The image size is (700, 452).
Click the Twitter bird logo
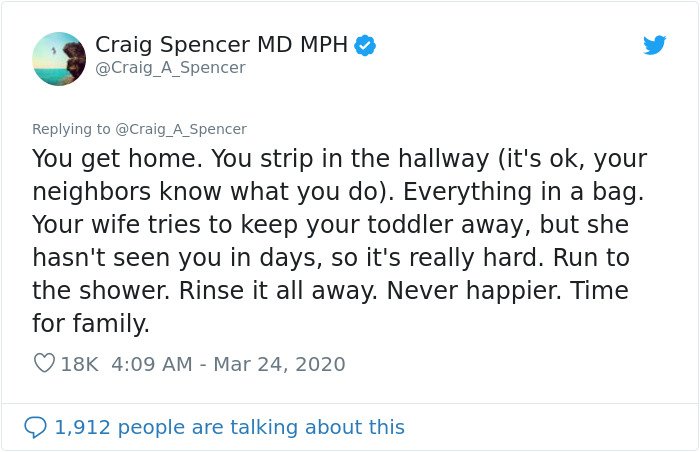[654, 45]
